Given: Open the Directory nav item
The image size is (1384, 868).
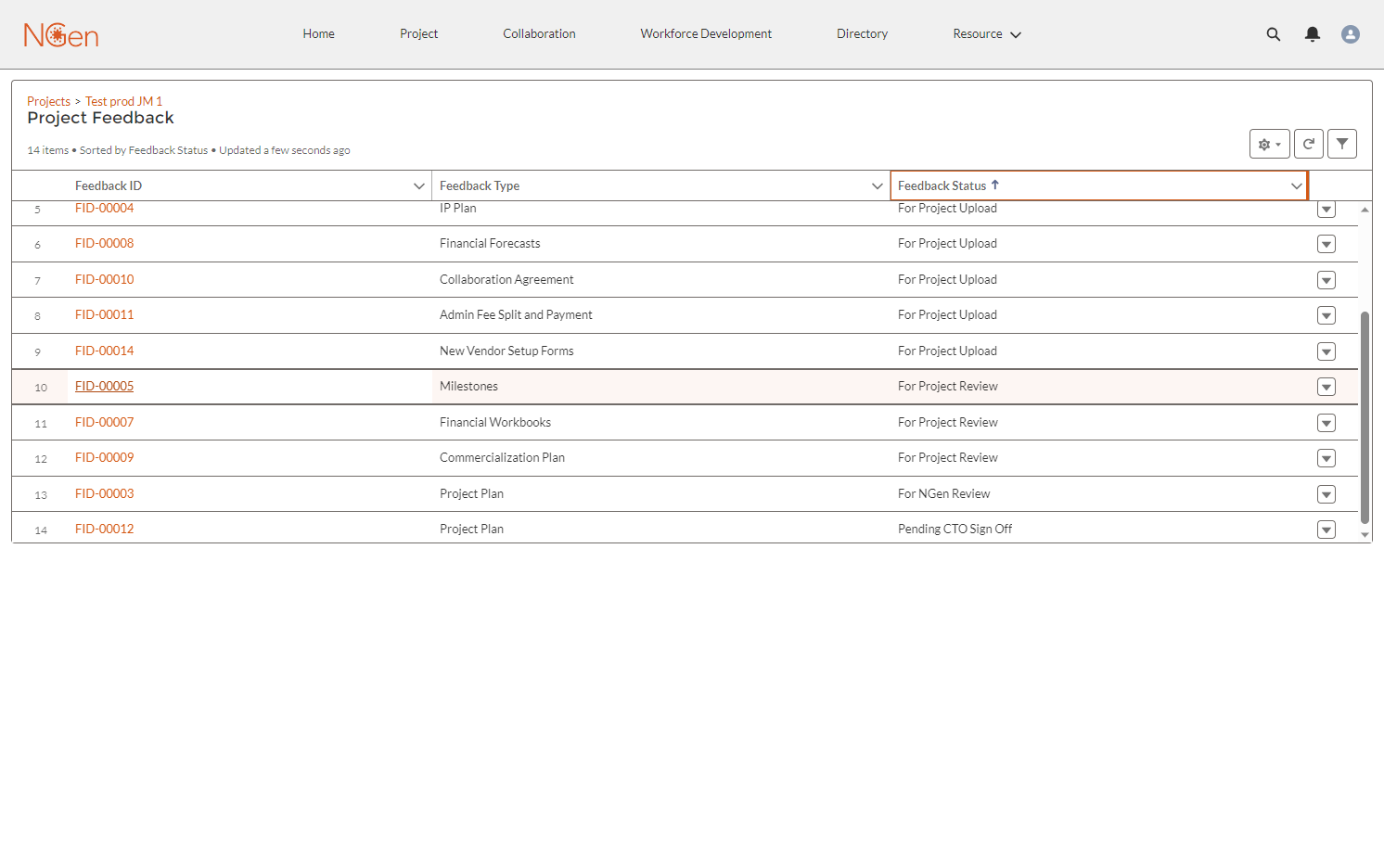Looking at the screenshot, I should [862, 34].
